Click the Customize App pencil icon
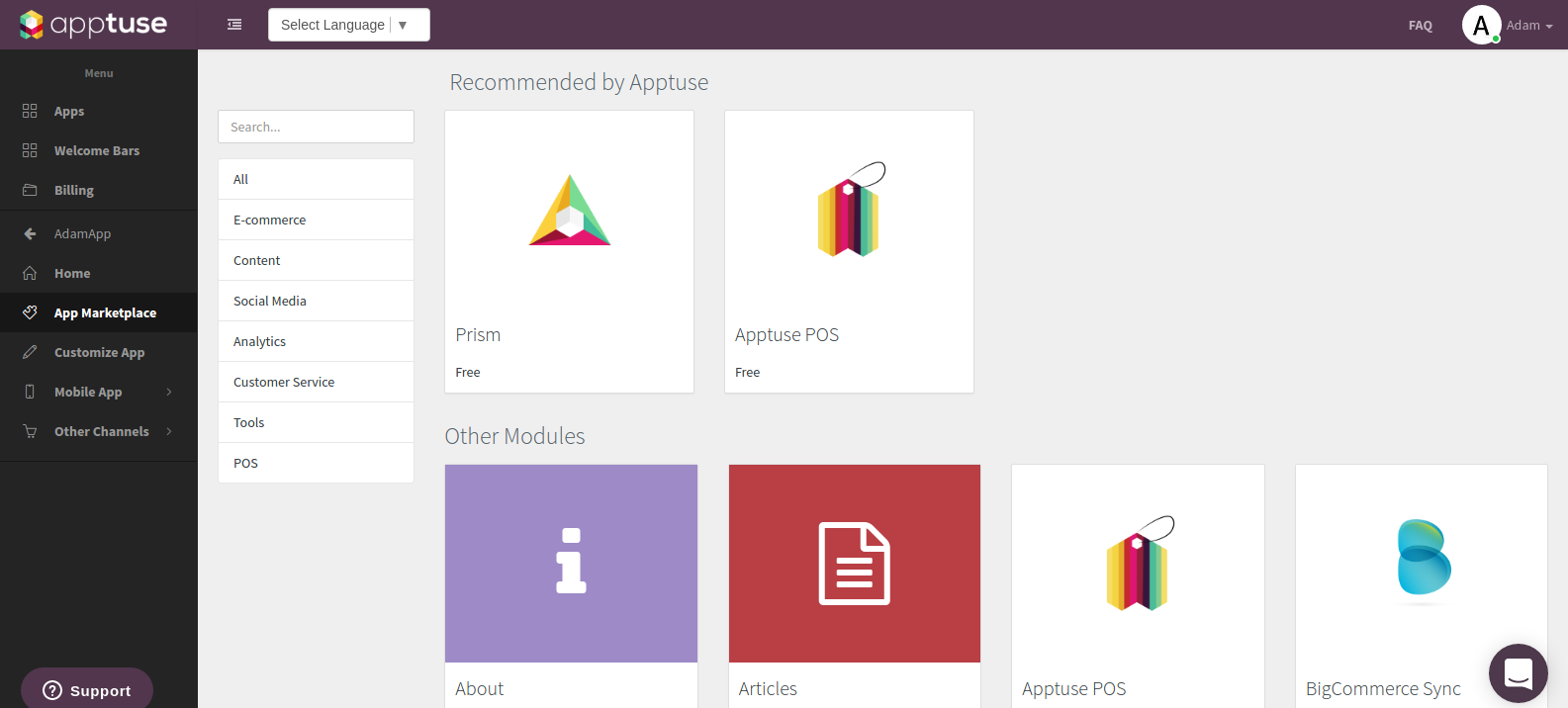This screenshot has height=708, width=1568. click(30, 352)
